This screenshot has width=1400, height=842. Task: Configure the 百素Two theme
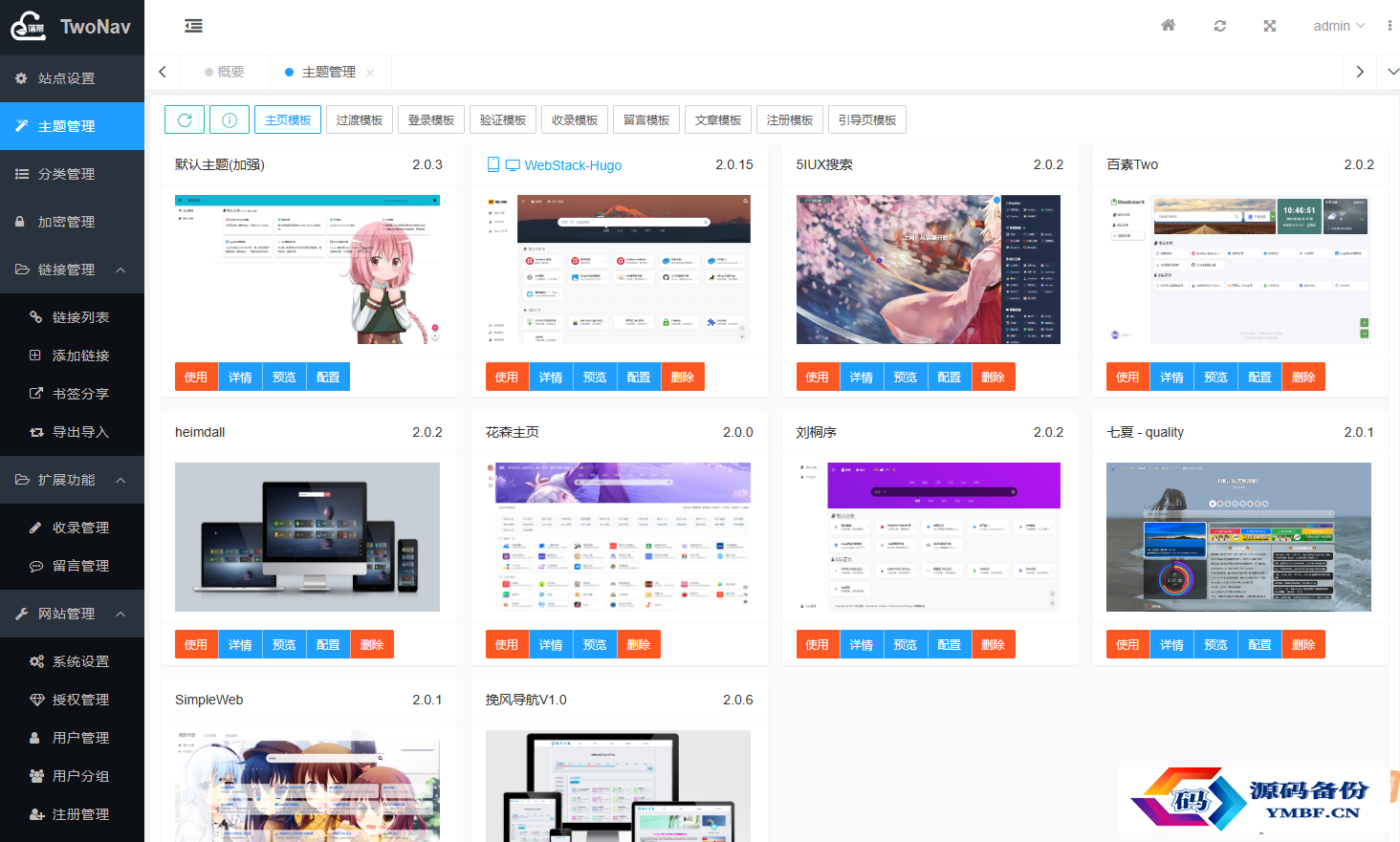coord(1259,377)
